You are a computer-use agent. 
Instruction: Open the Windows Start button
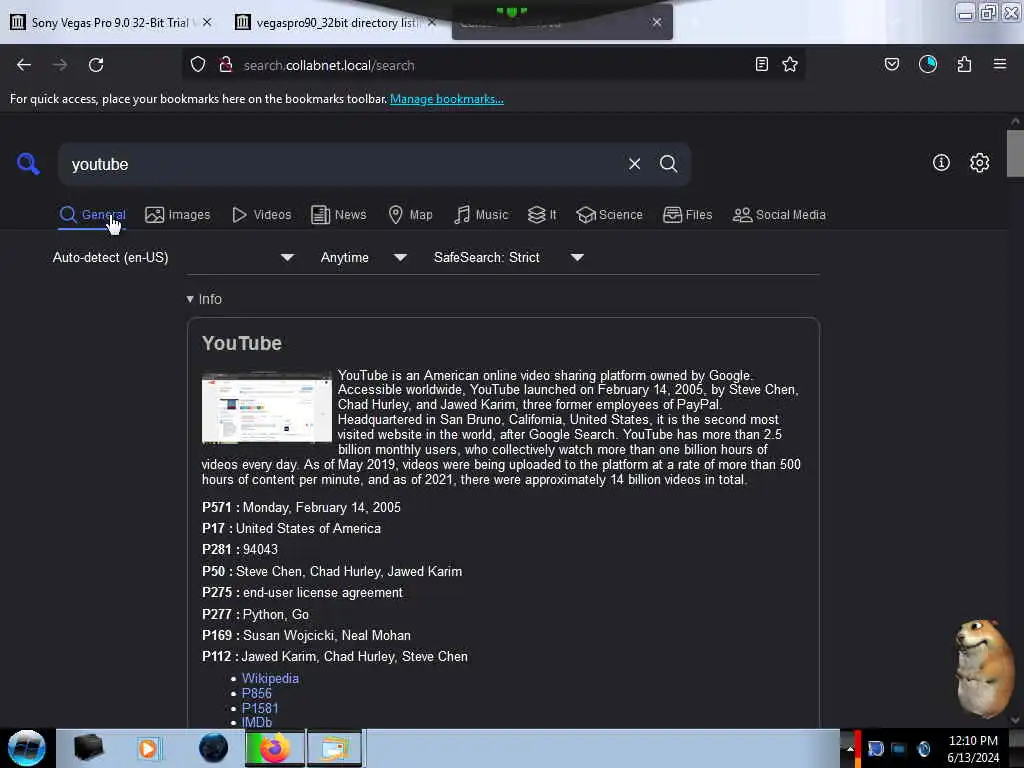pyautogui.click(x=27, y=748)
